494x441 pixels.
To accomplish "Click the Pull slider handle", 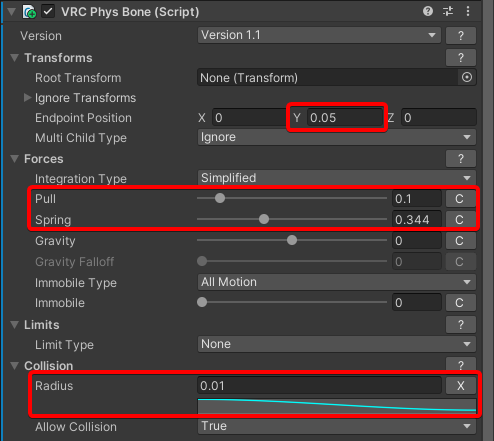I will pos(220,198).
